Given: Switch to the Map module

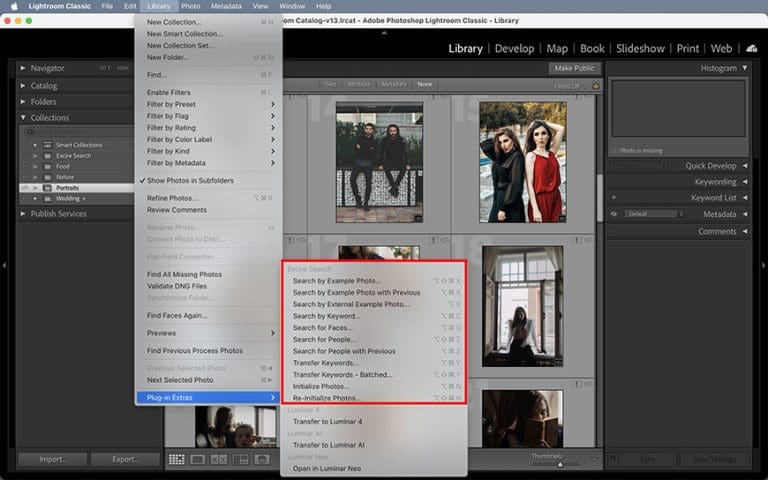Looking at the screenshot, I should [x=557, y=48].
